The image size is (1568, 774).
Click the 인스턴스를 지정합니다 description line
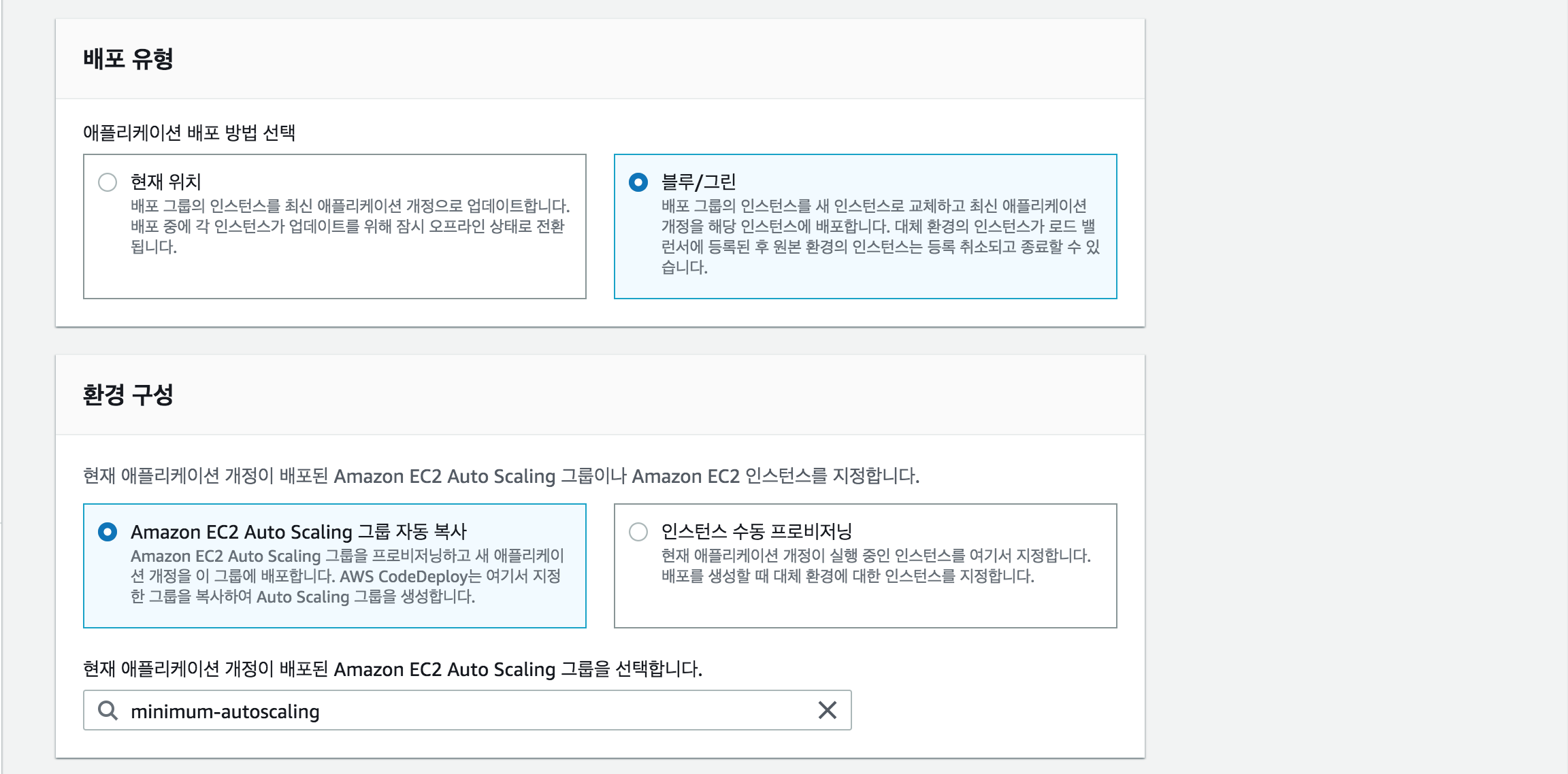[500, 476]
